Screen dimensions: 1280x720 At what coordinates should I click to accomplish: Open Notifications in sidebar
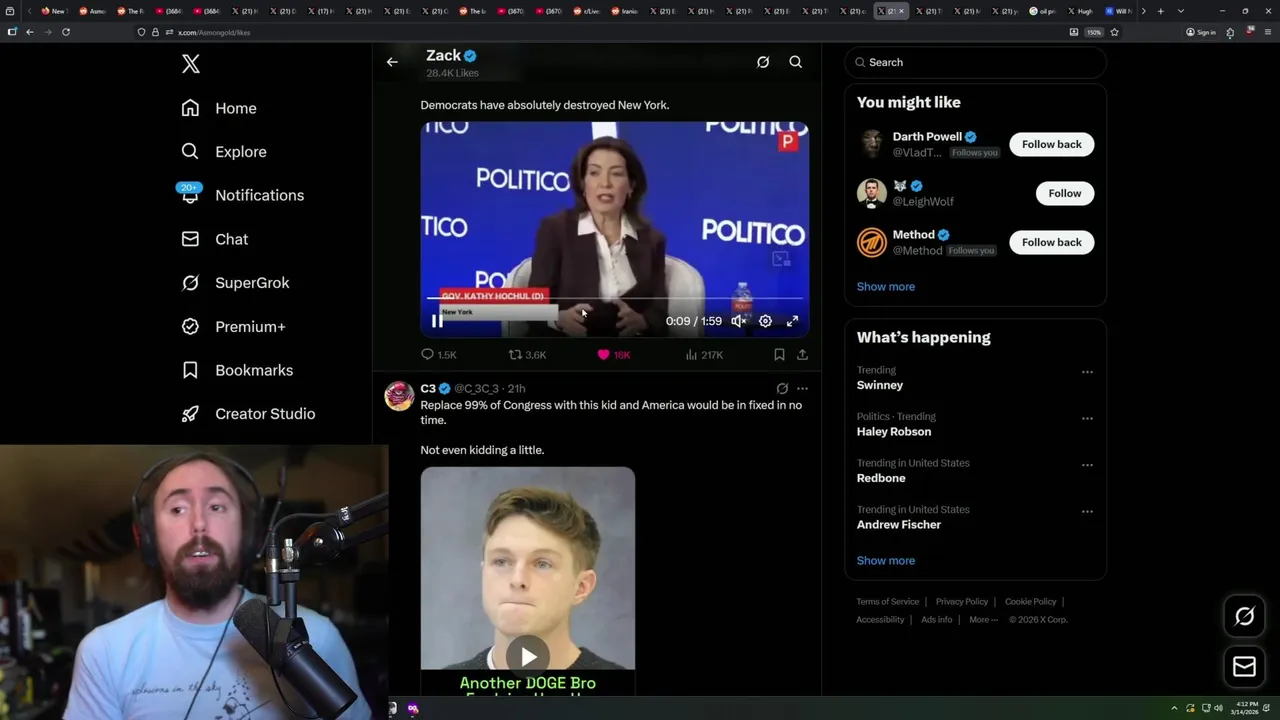pos(242,195)
